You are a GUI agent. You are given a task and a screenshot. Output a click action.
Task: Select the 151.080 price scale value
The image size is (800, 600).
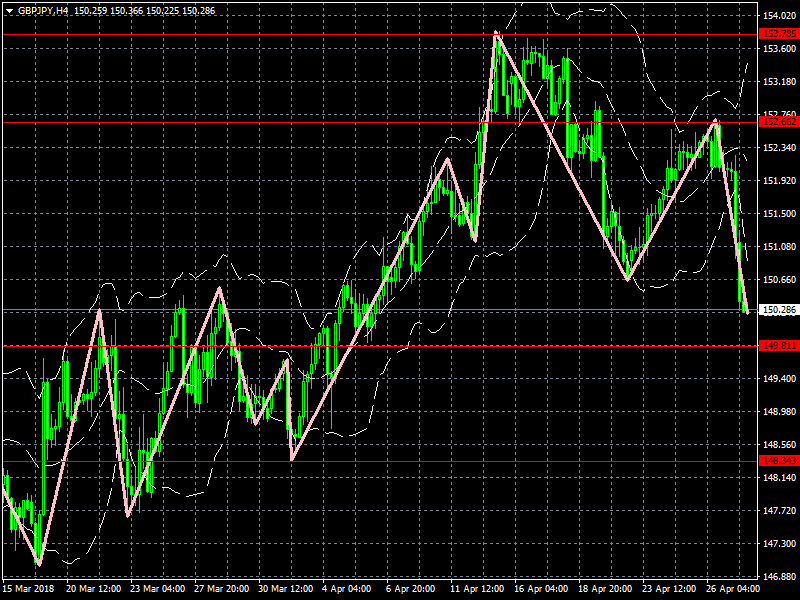(779, 246)
